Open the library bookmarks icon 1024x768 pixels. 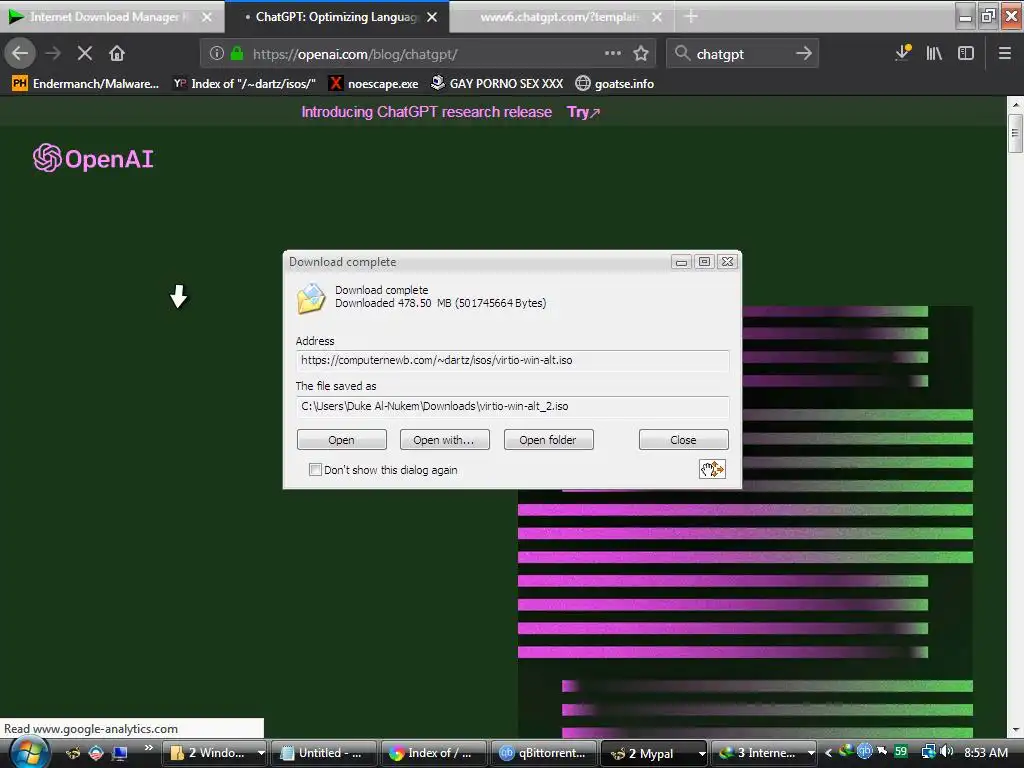tap(934, 54)
